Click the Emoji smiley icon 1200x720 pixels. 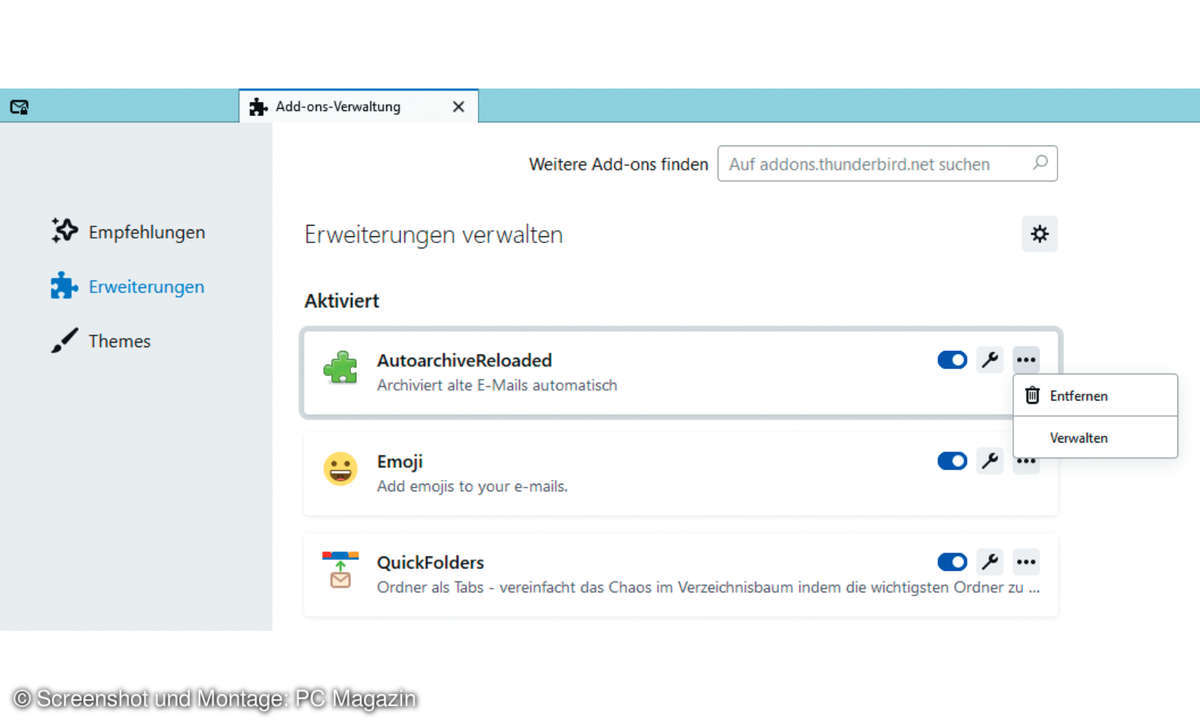point(340,468)
